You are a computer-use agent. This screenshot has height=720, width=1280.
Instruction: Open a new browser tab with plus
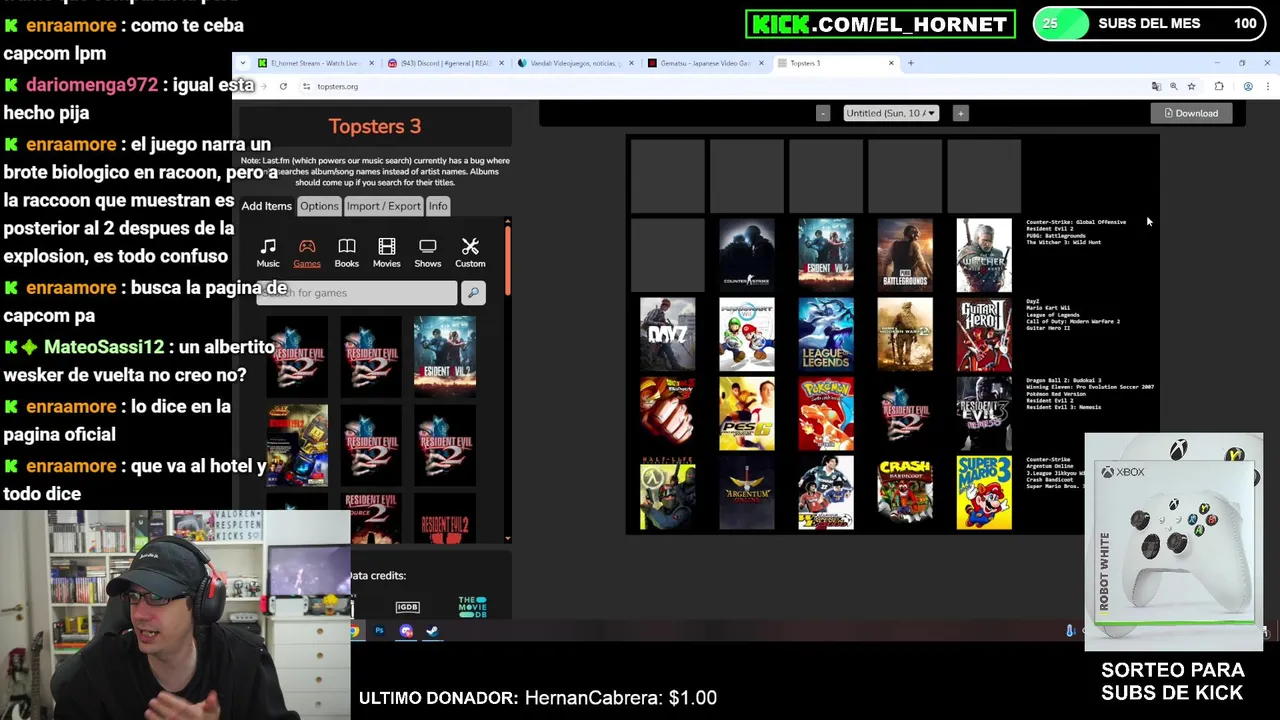coord(910,63)
